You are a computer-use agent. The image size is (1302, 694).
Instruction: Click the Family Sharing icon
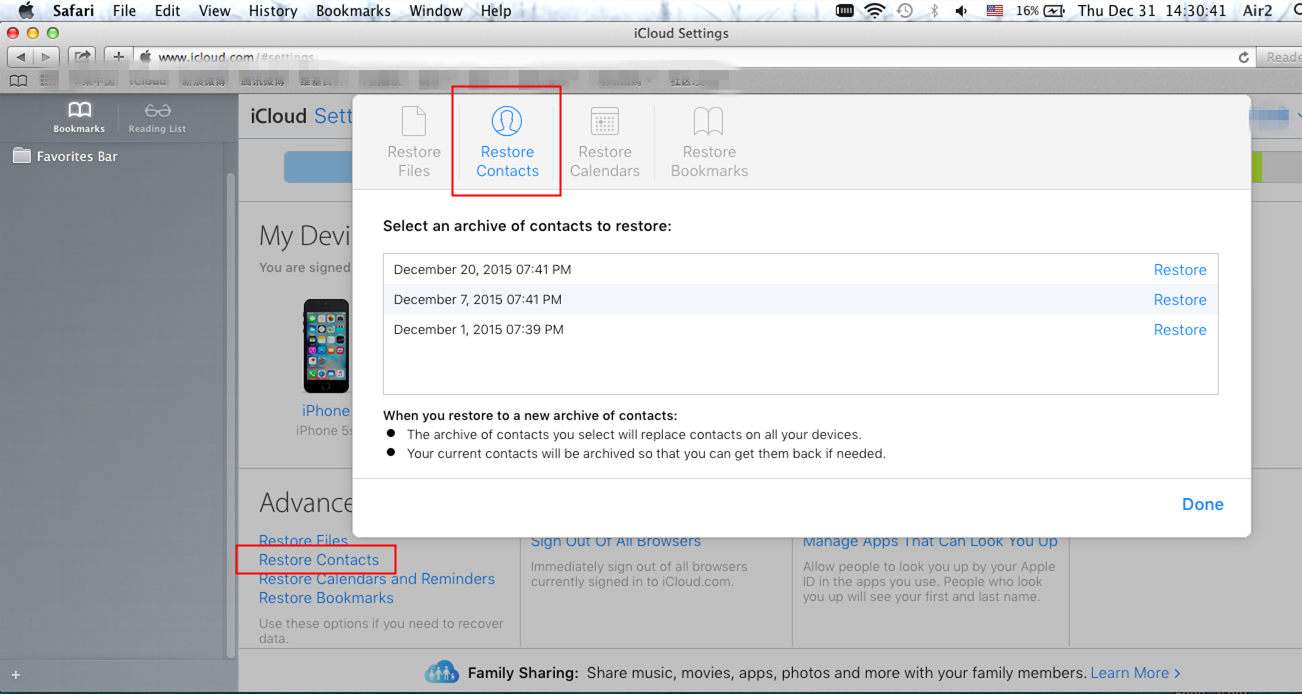pos(441,672)
